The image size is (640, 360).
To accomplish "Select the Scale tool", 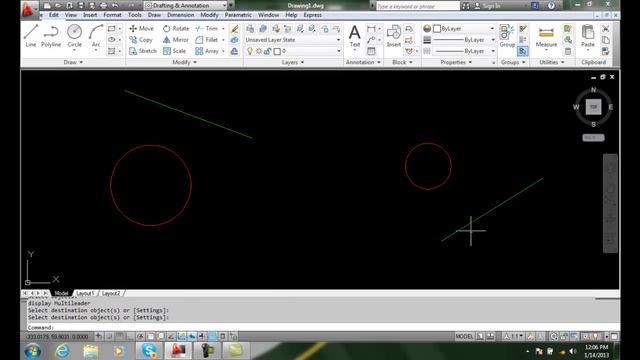I will coord(174,51).
